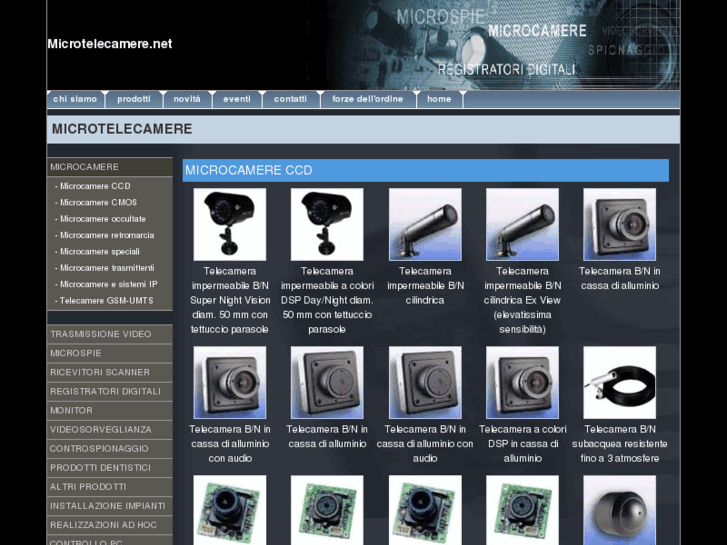Image resolution: width=727 pixels, height=545 pixels.
Task: Open 'Microcamere CMOS' sidebar link
Action: point(96,202)
